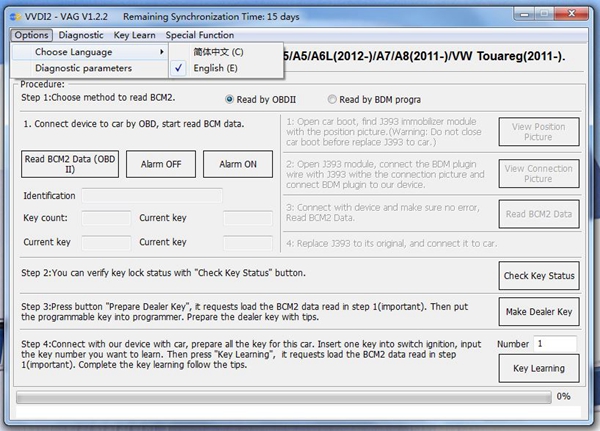The width and height of the screenshot is (600, 431).
Task: Minimize the VVDI2 window
Action: tap(525, 14)
